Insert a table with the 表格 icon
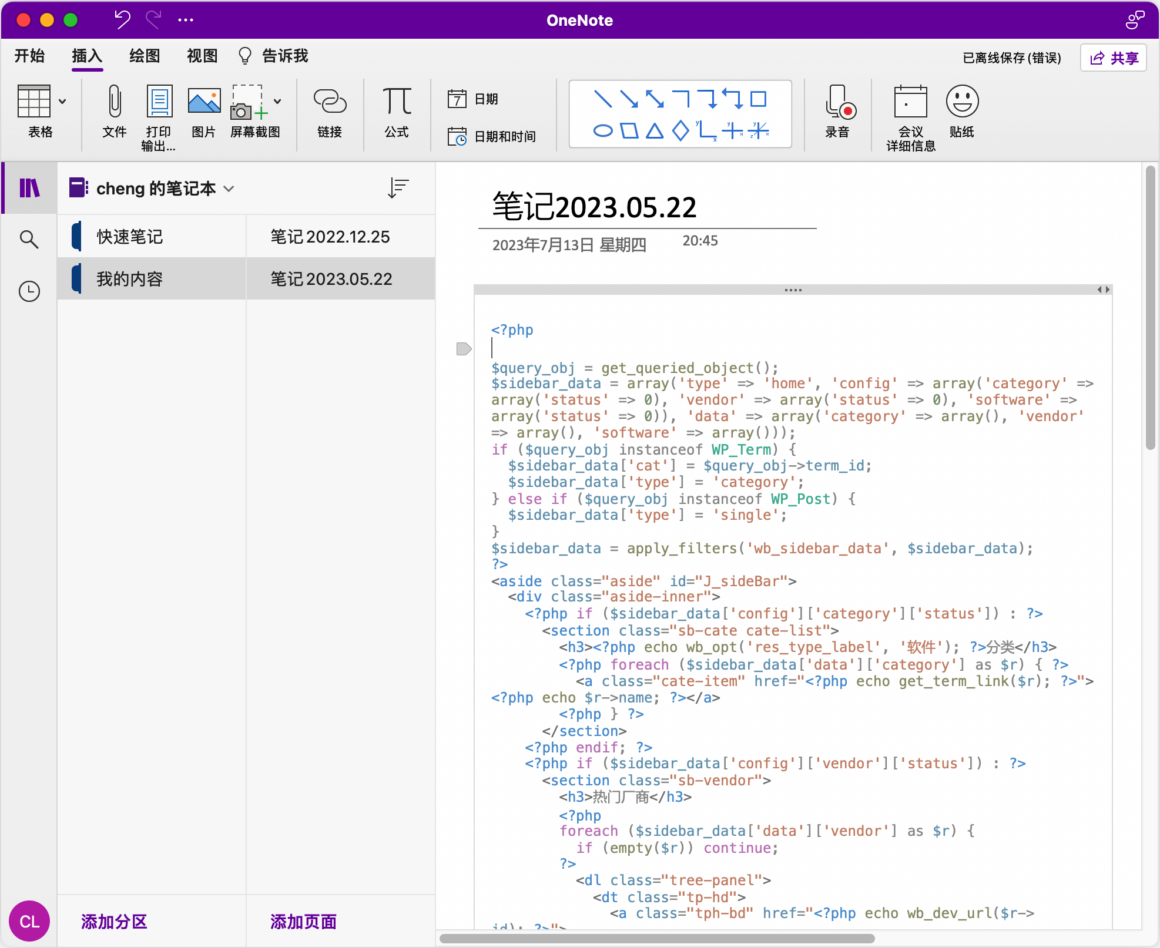Screen dimensions: 1160x948 [34, 101]
